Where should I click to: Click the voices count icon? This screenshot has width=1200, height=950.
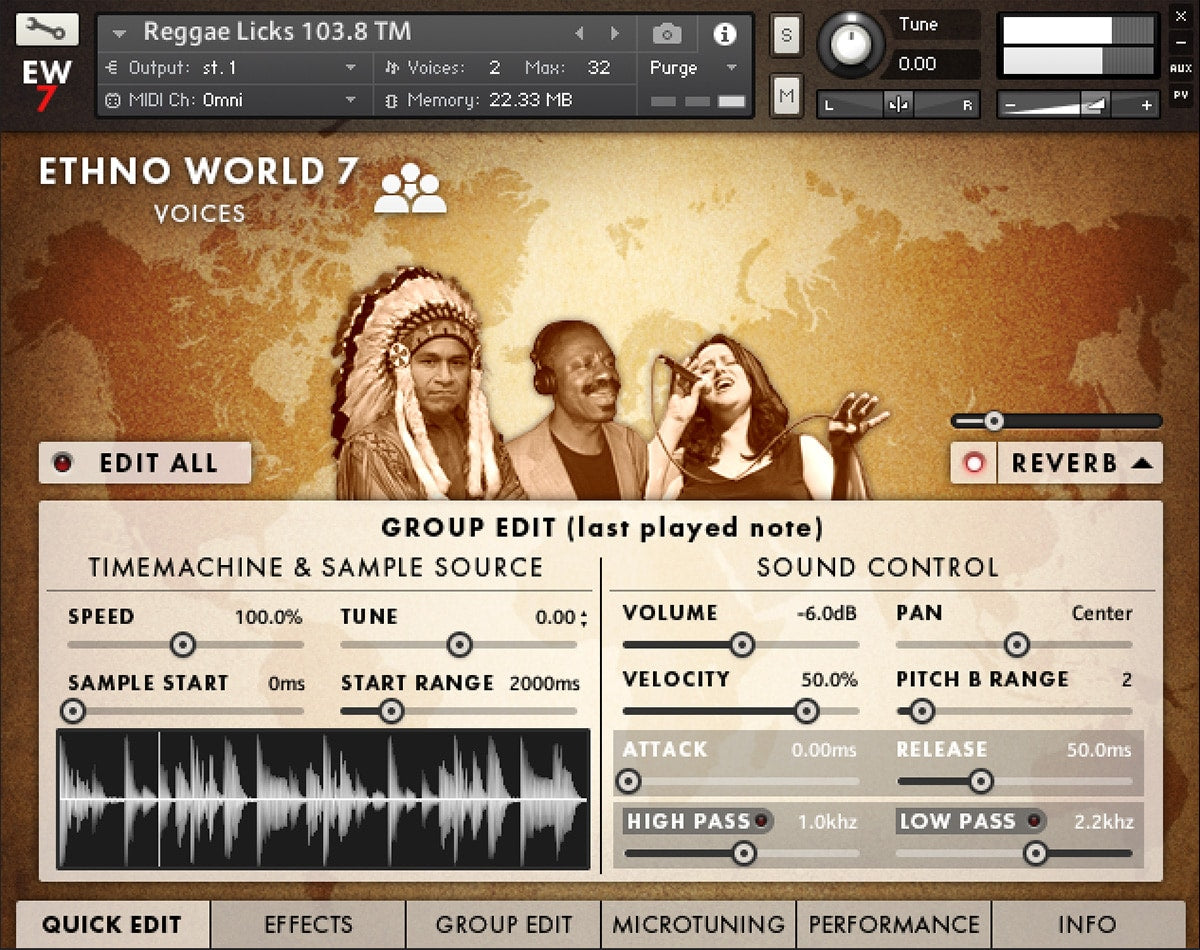[391, 68]
